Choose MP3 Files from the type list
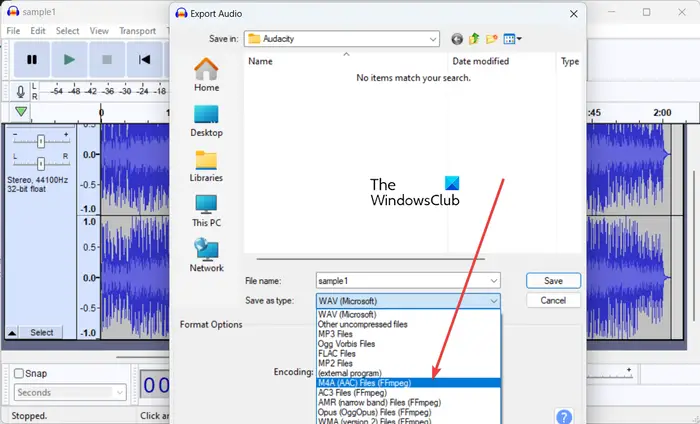The height and width of the screenshot is (424, 700). click(408, 334)
